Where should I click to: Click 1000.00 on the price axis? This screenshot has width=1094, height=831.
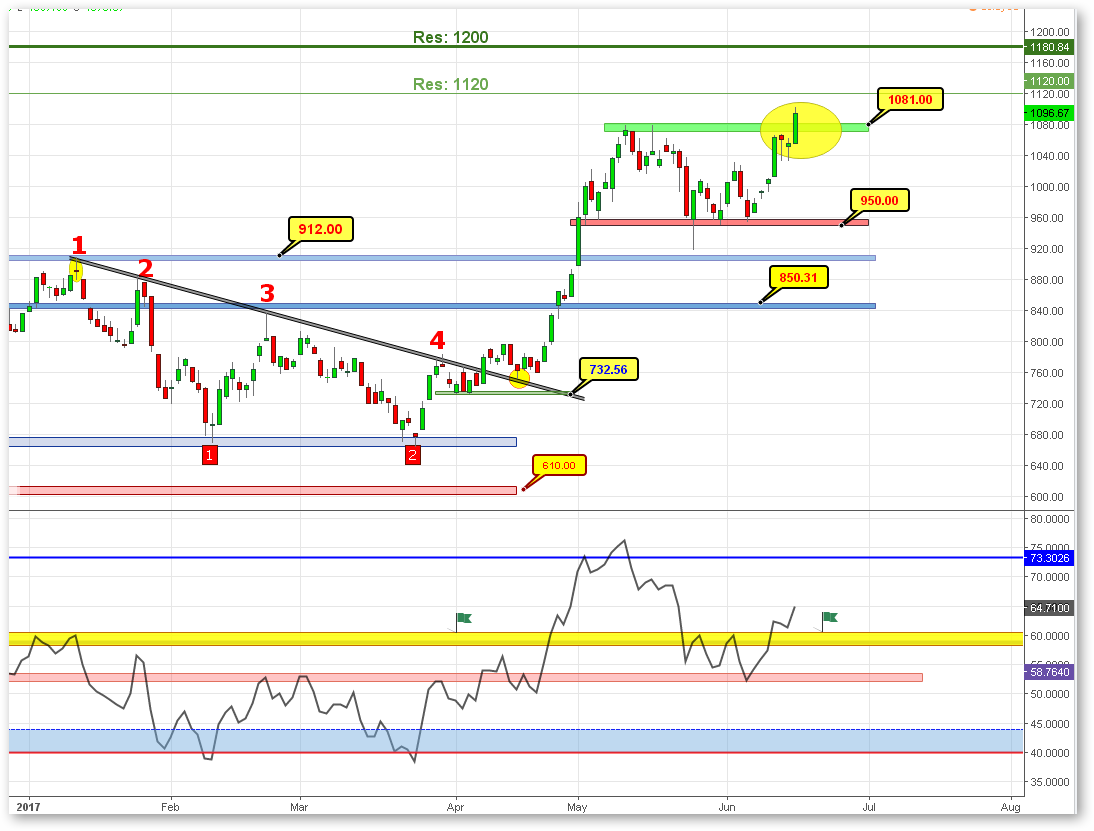point(1050,186)
